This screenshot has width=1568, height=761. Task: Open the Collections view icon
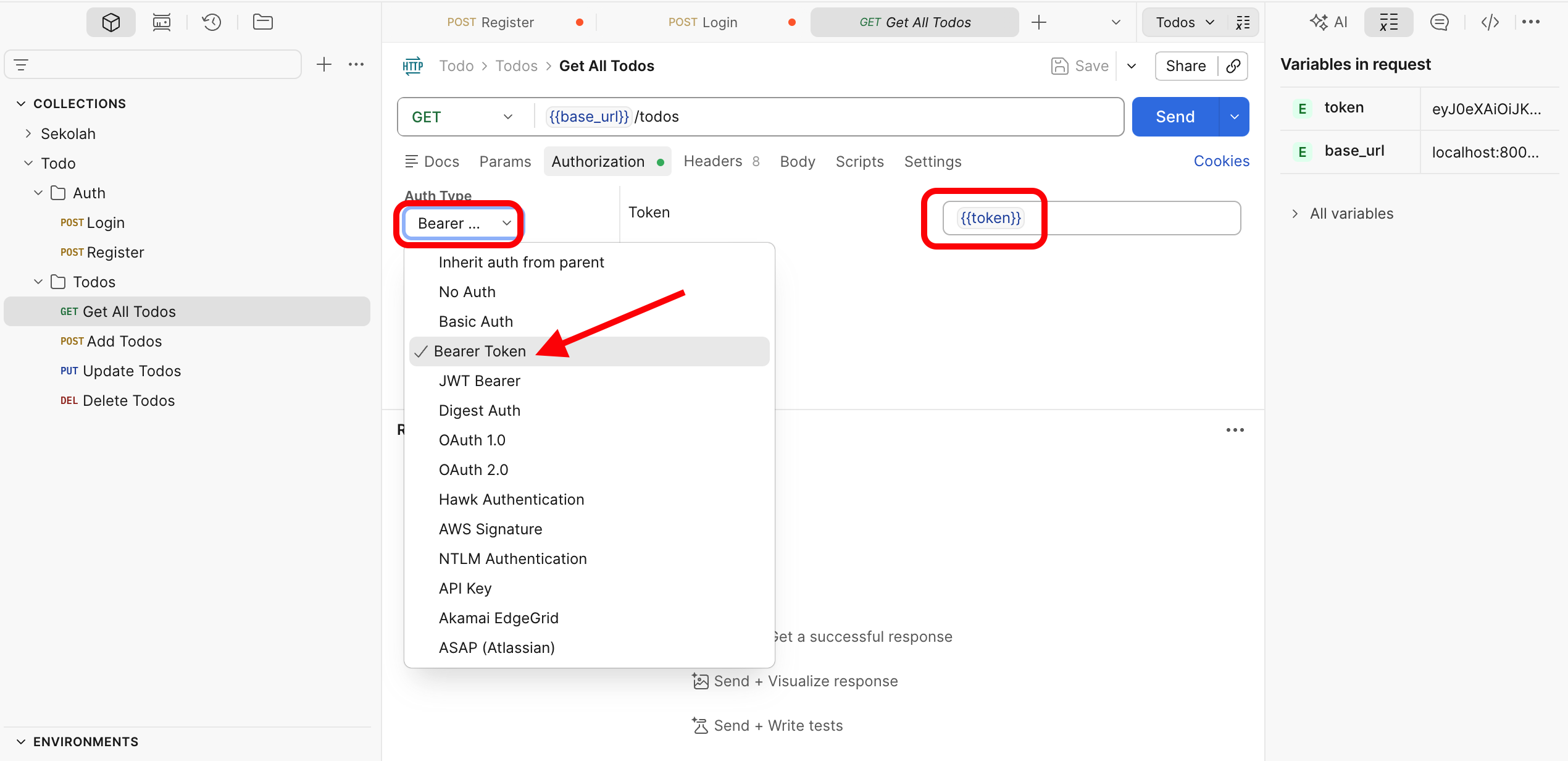pyautogui.click(x=111, y=22)
